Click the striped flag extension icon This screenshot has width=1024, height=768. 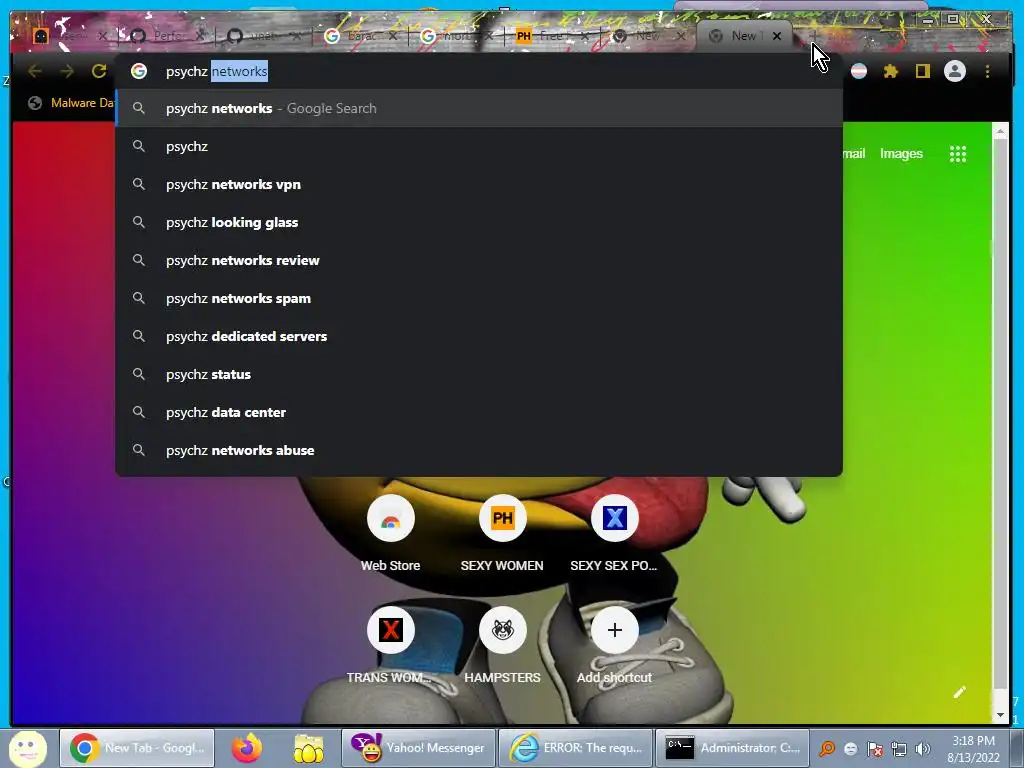pyautogui.click(x=859, y=71)
